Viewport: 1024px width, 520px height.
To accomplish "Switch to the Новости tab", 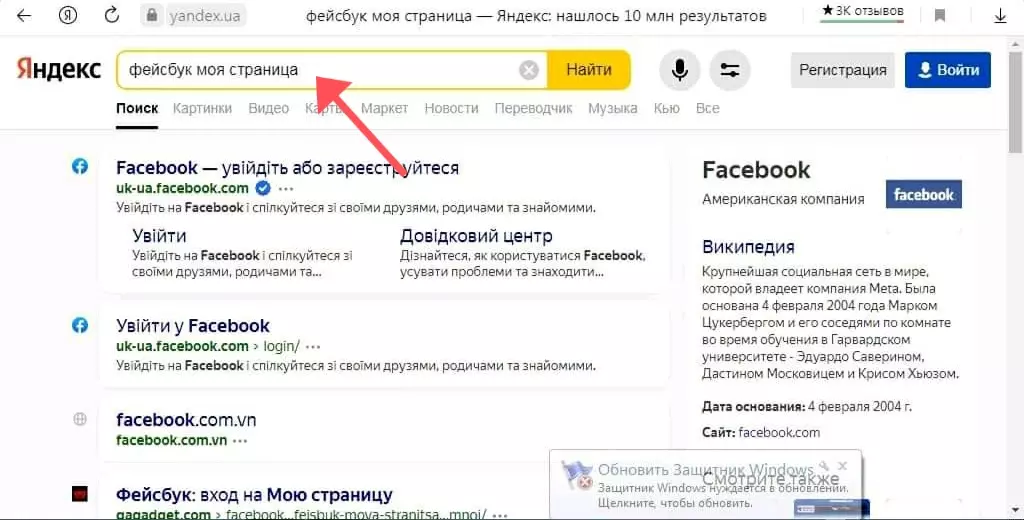I will coord(451,108).
